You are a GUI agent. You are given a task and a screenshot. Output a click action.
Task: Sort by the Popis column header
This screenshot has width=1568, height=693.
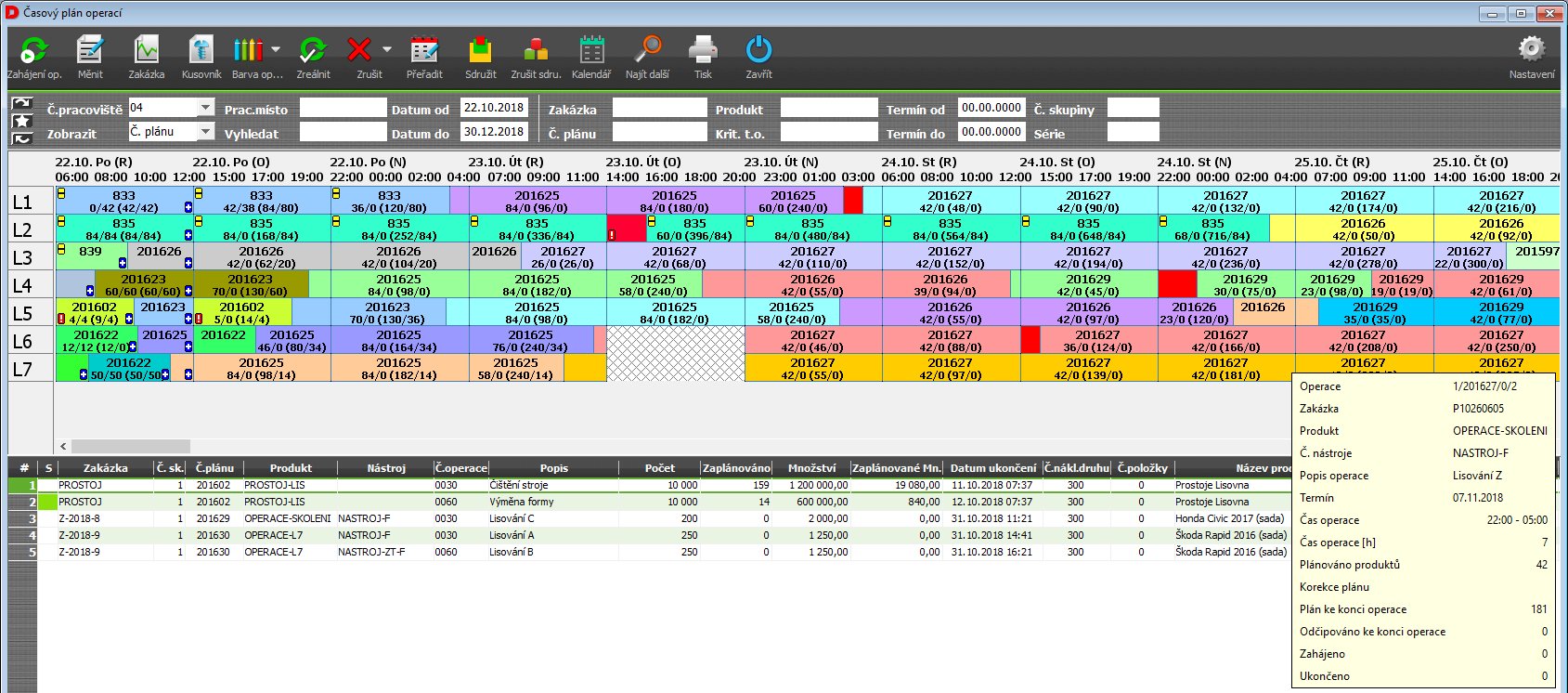(554, 468)
